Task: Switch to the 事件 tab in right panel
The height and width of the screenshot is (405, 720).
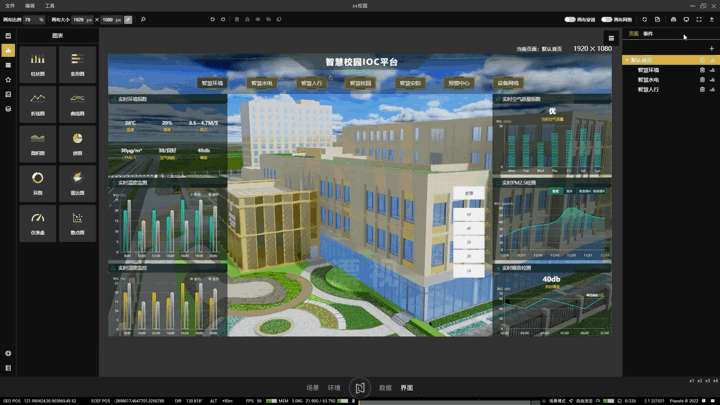Action: pyautogui.click(x=648, y=34)
